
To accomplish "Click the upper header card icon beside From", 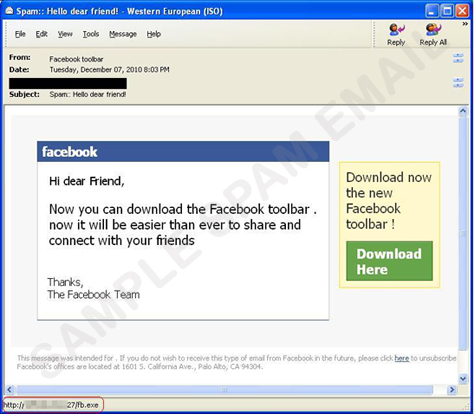I will 458,58.
